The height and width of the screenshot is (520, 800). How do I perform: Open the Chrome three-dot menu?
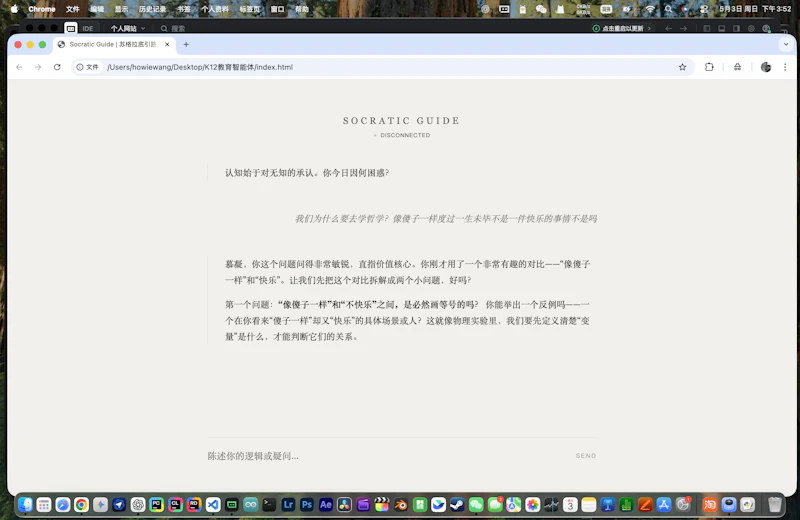(x=785, y=67)
